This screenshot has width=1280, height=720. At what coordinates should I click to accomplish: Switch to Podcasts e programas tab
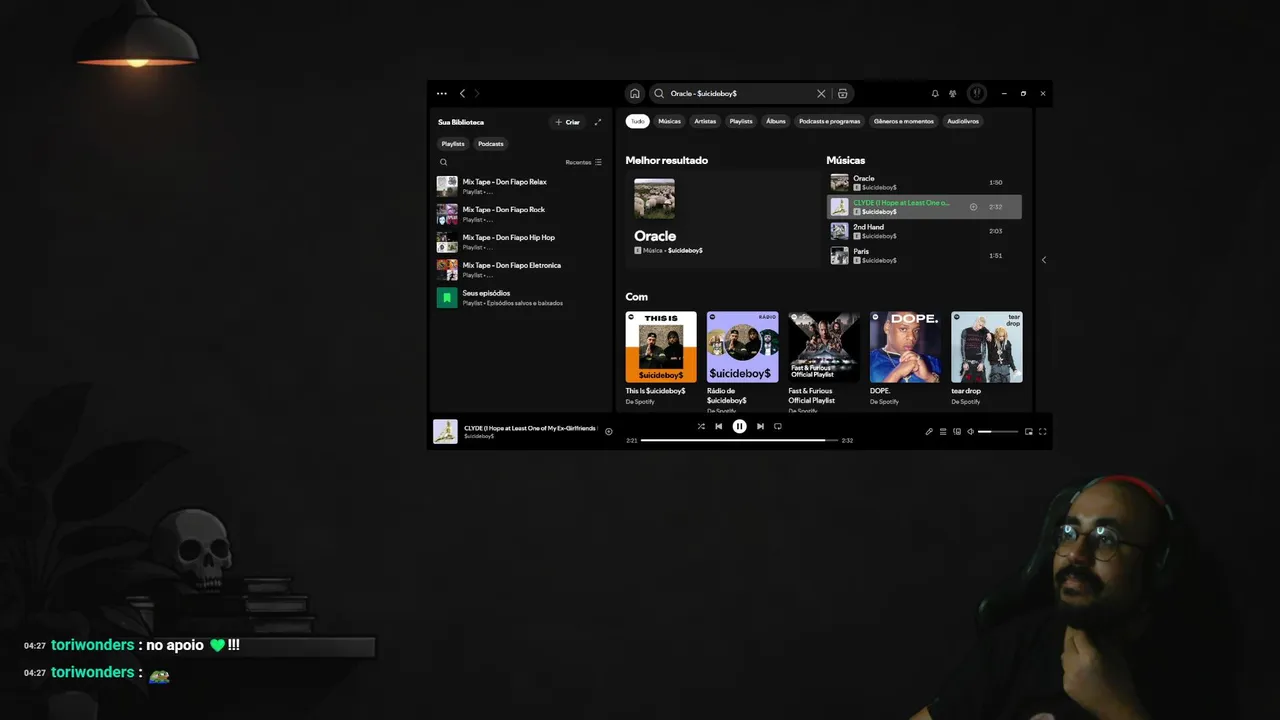(x=830, y=121)
